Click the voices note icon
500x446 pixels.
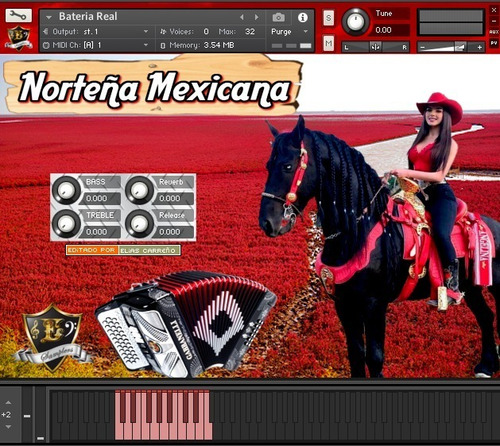click(163, 32)
